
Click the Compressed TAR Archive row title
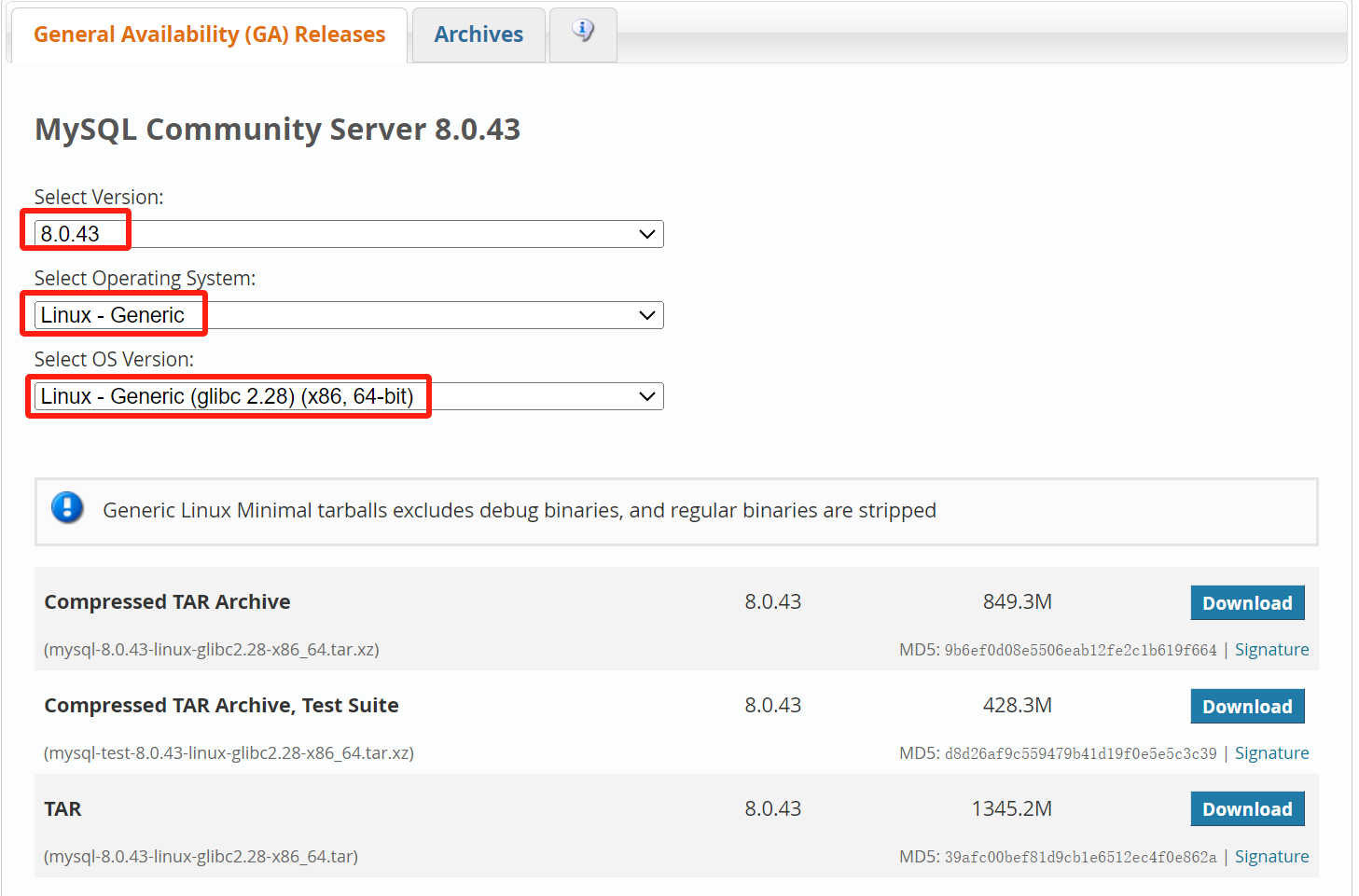[x=168, y=602]
